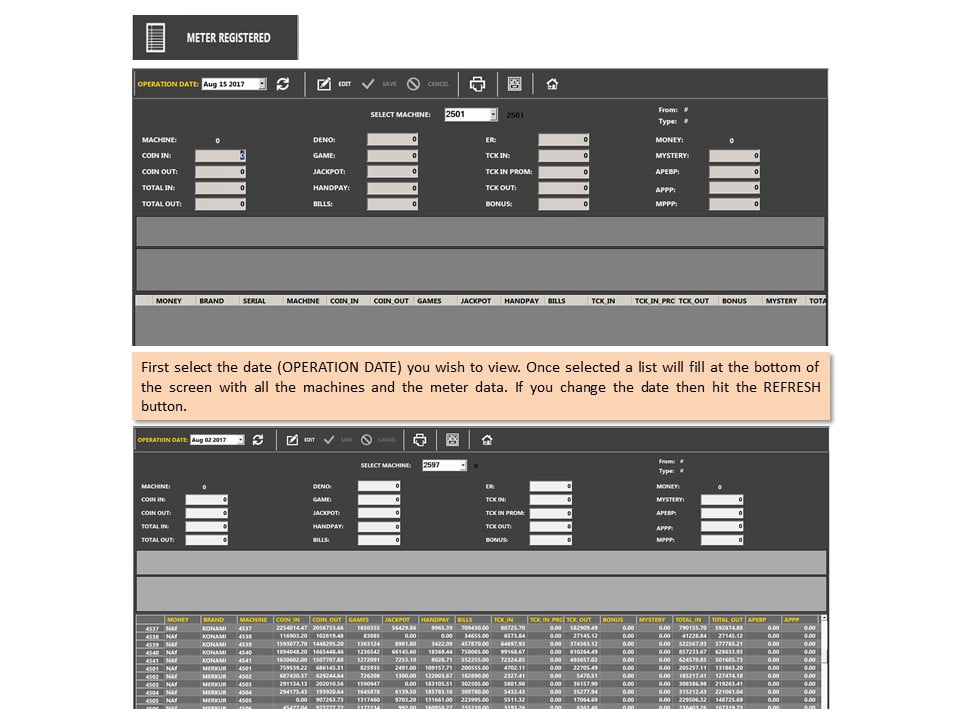Click JACKPOT column header in lower data grid
Screen dimensions: 960x720
coord(400,620)
